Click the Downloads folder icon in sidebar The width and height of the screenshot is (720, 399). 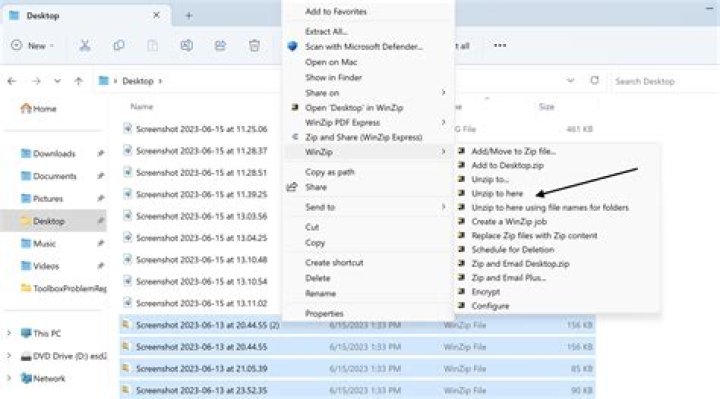click(26, 153)
